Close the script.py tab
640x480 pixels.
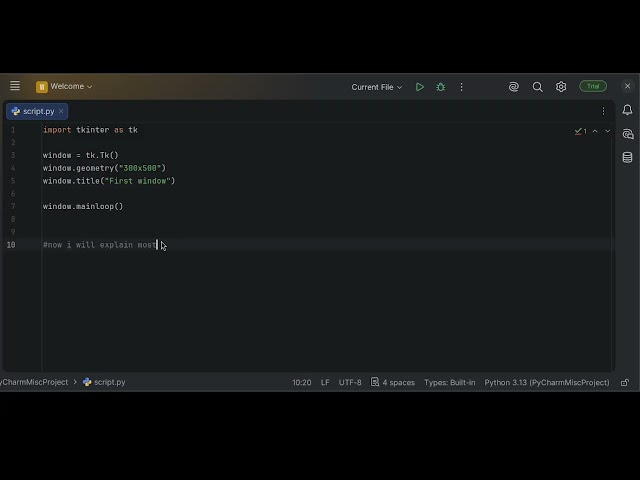point(61,111)
